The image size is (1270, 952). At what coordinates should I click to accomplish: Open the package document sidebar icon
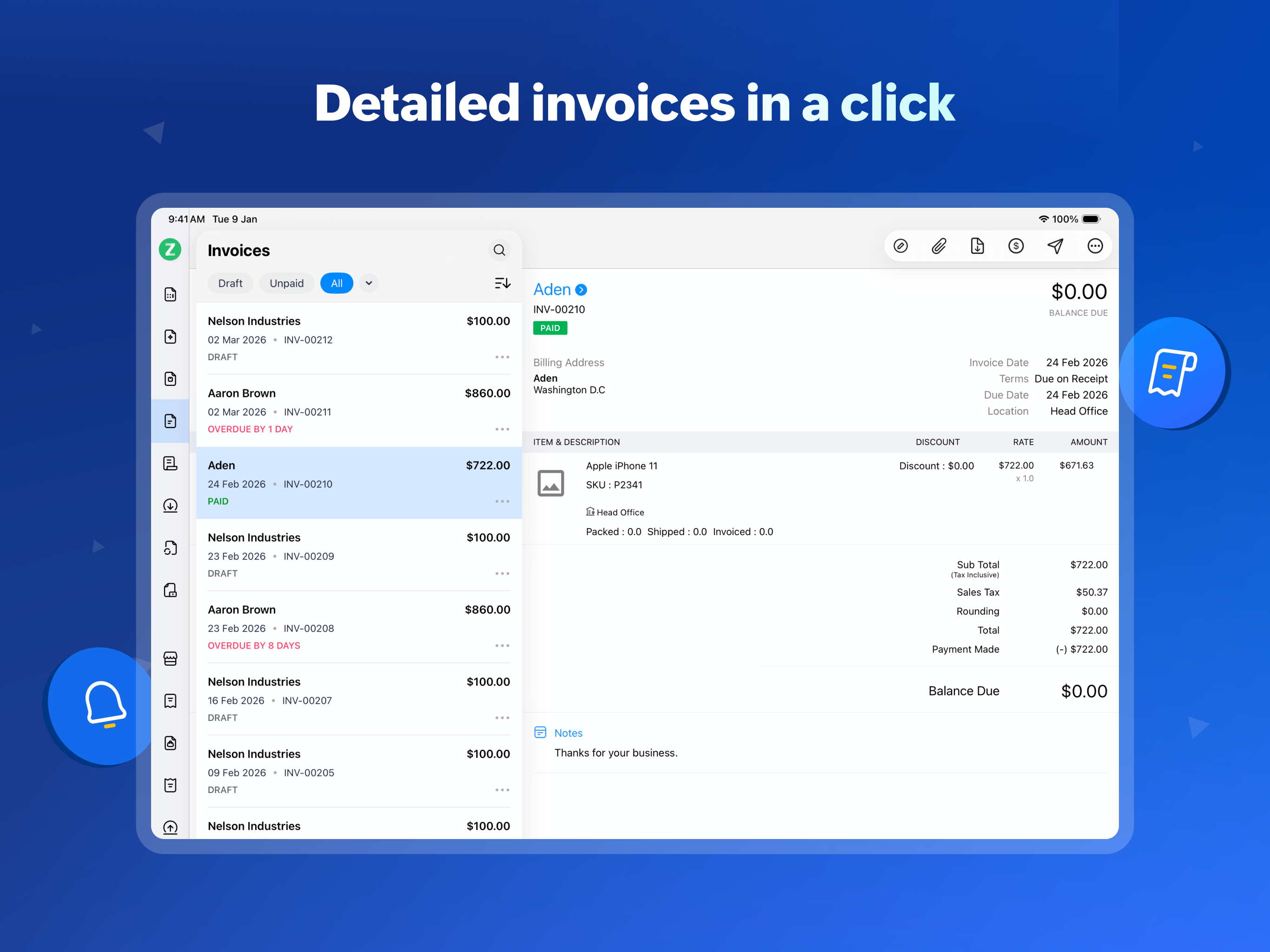coord(171,379)
